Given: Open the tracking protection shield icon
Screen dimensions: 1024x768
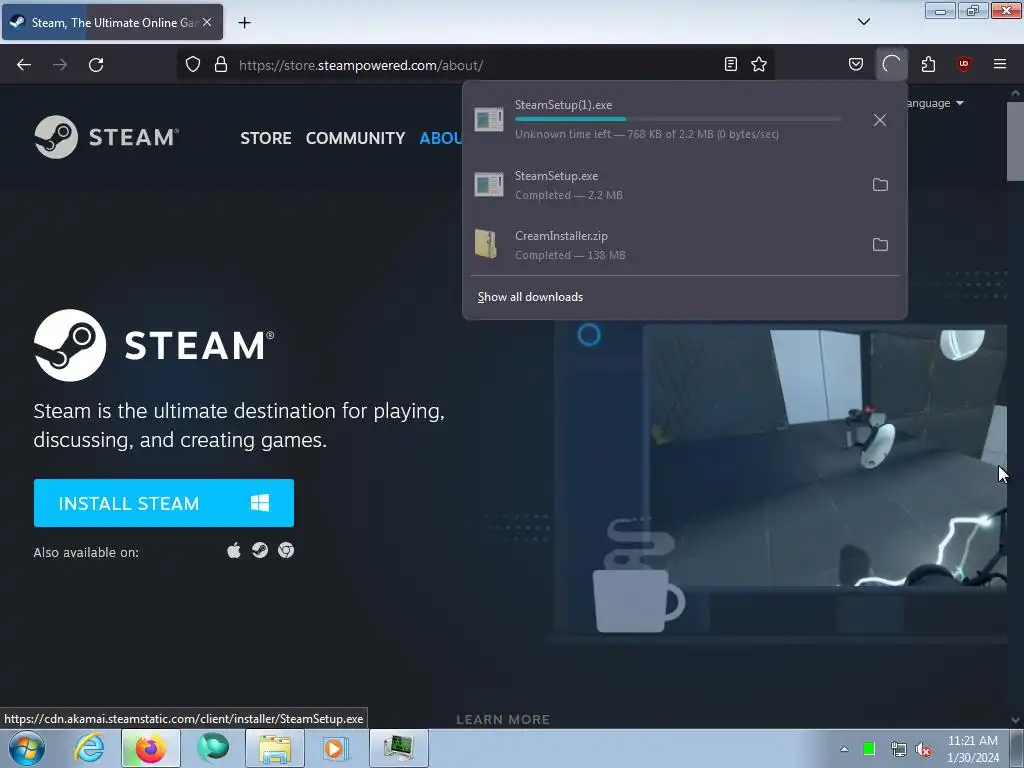Looking at the screenshot, I should tap(193, 64).
